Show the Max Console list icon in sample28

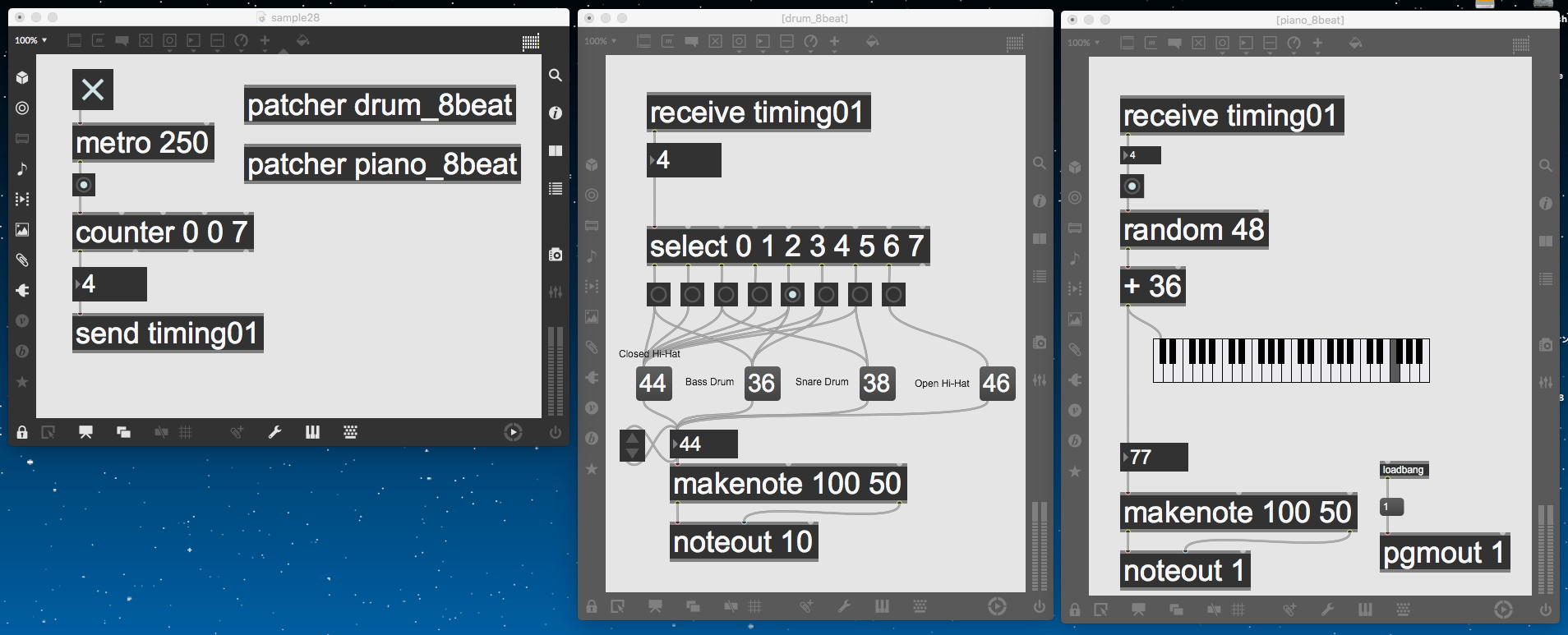click(556, 188)
